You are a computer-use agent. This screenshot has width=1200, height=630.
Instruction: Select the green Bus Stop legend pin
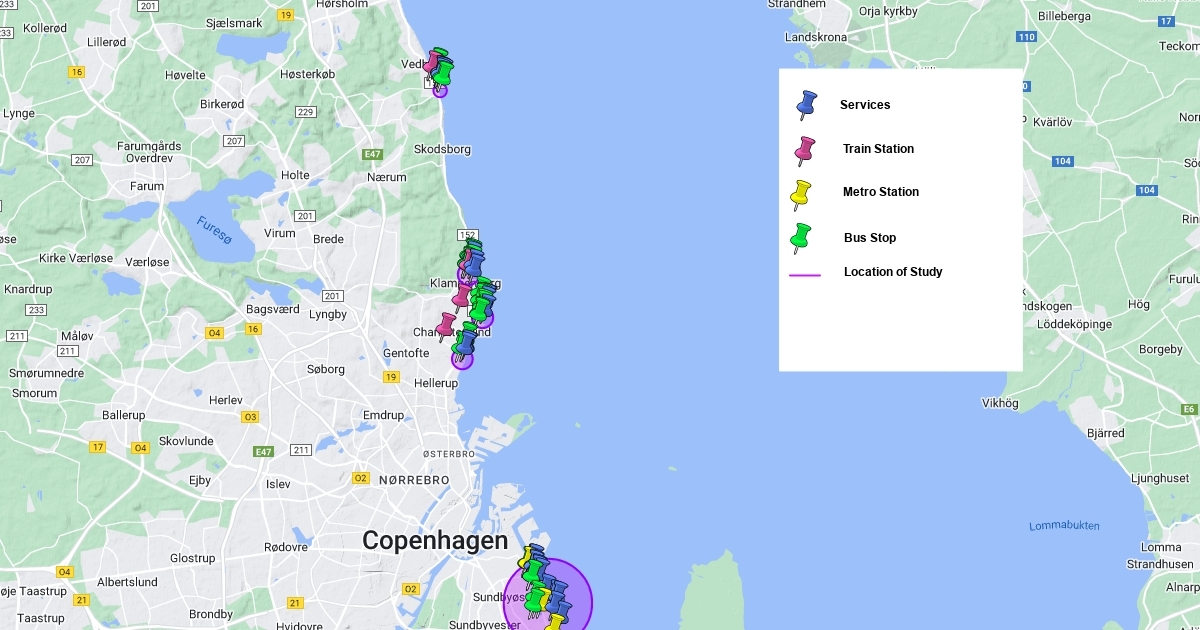coord(801,236)
